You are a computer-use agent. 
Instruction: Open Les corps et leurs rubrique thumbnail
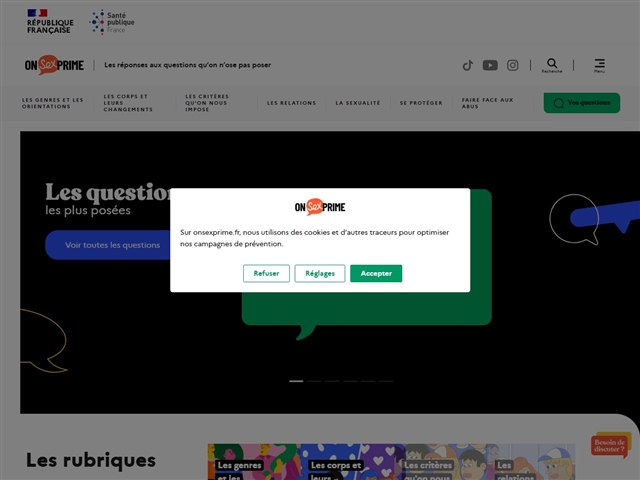pos(347,462)
